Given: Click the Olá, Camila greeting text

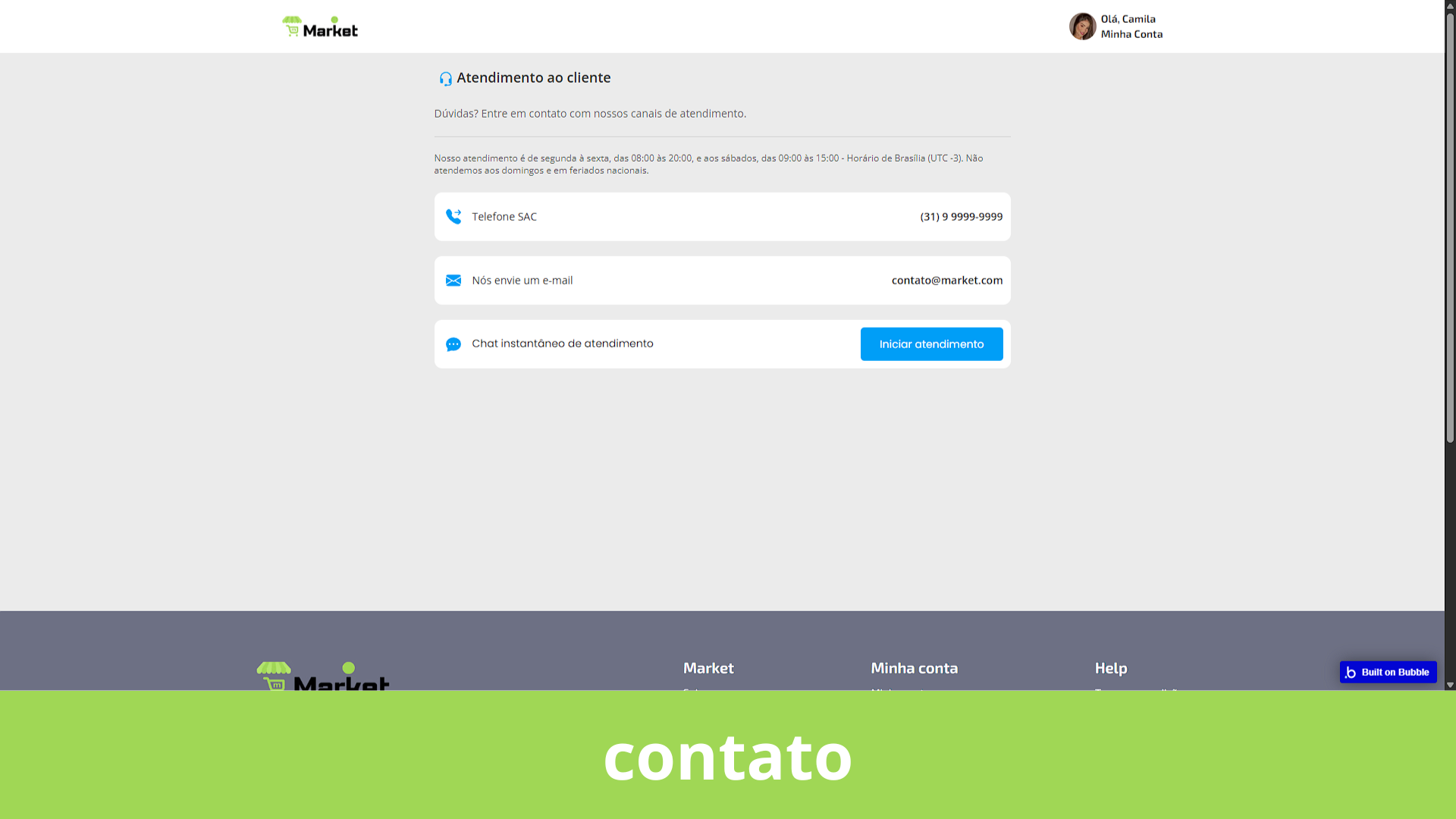Looking at the screenshot, I should click(1128, 19).
